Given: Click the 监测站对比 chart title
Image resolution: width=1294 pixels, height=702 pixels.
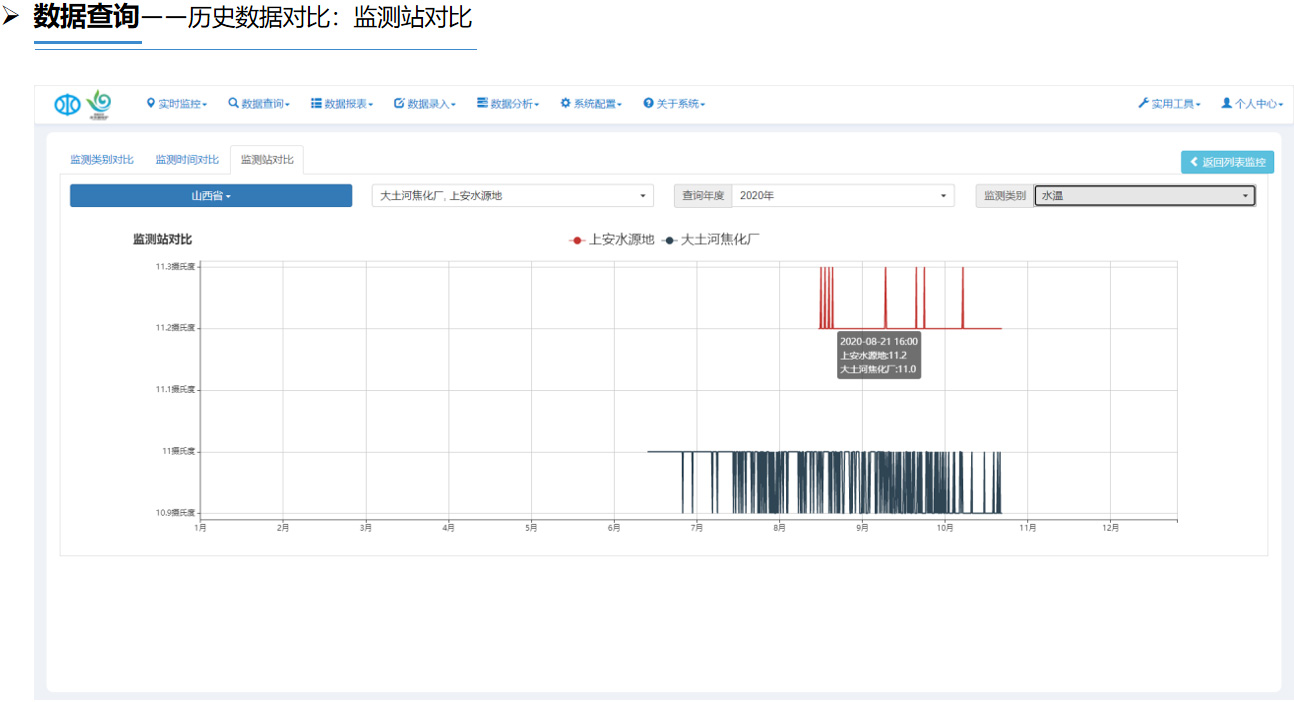Looking at the screenshot, I should pos(162,240).
